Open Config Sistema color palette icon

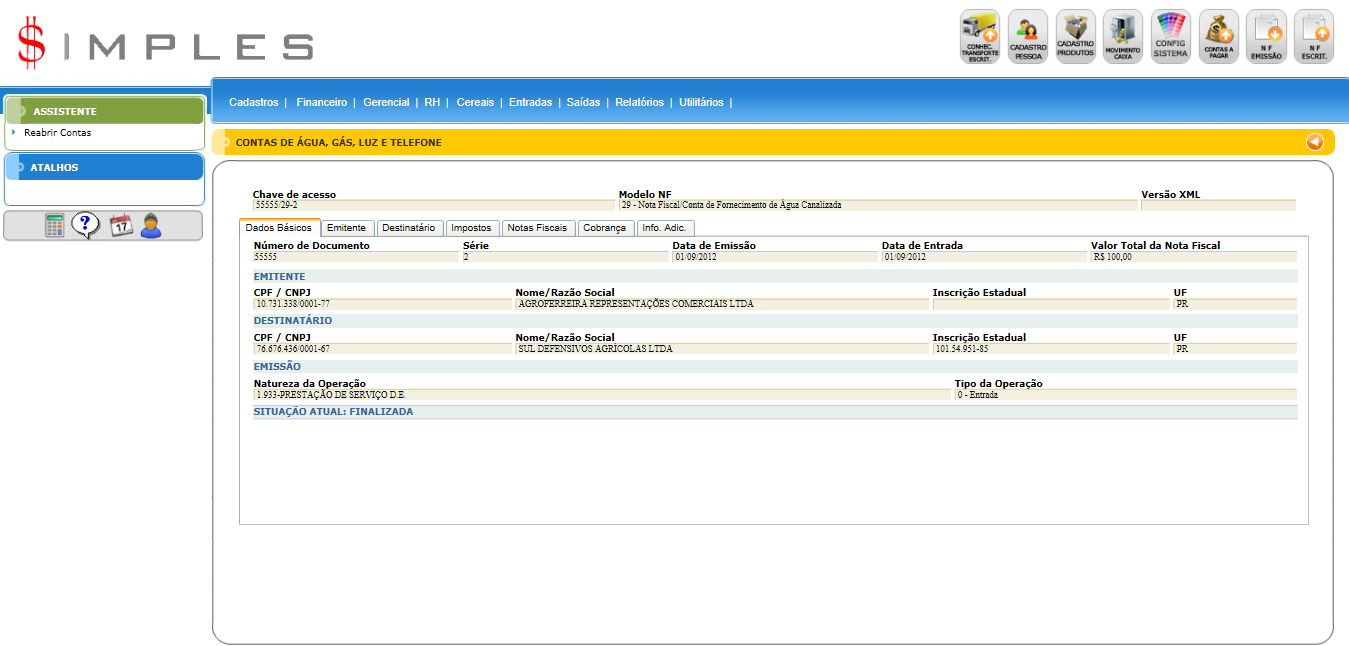click(x=1171, y=37)
